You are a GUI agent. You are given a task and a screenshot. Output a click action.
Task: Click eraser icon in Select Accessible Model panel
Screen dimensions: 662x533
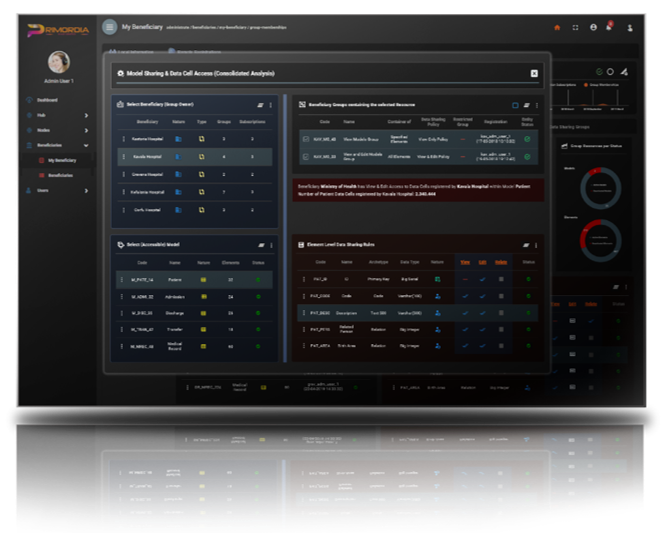(258, 244)
